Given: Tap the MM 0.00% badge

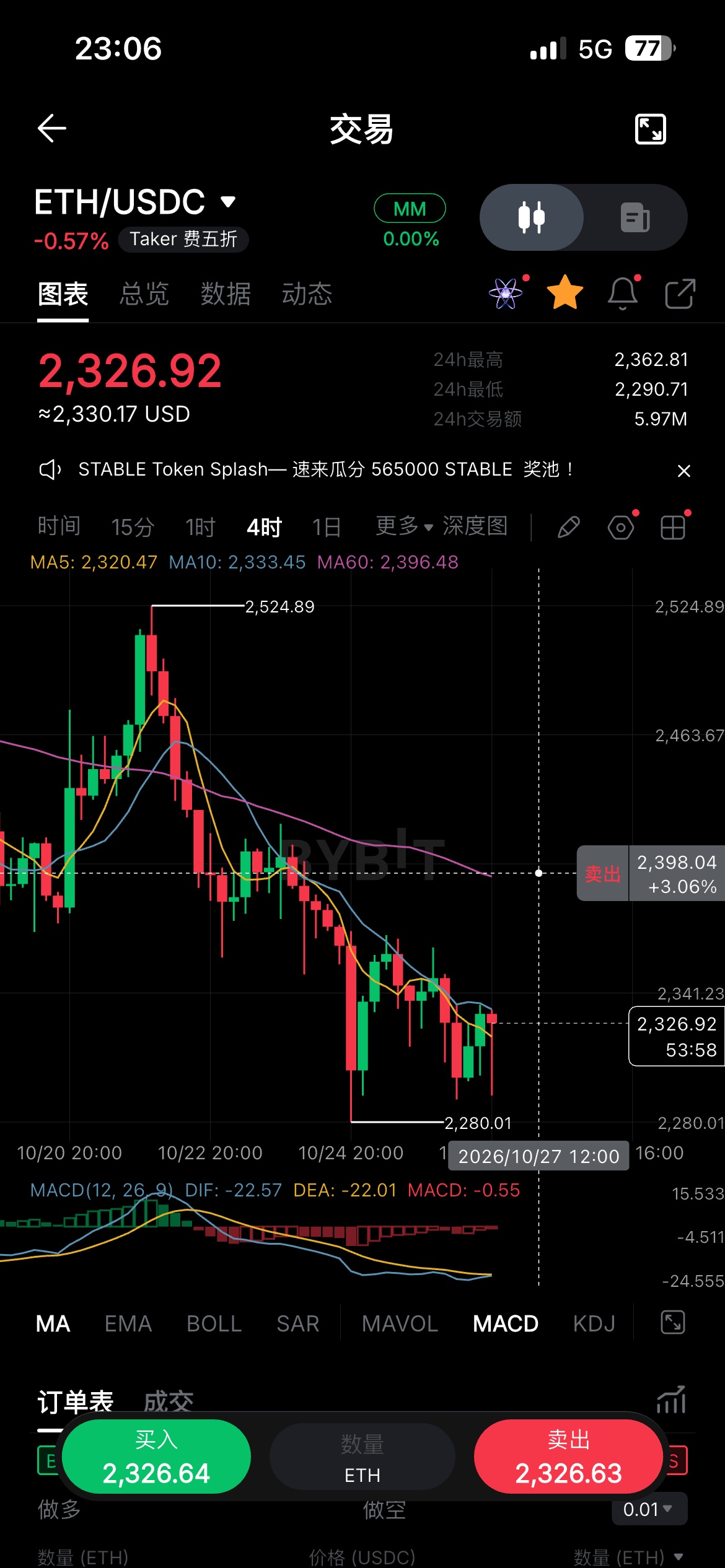Looking at the screenshot, I should (x=410, y=222).
